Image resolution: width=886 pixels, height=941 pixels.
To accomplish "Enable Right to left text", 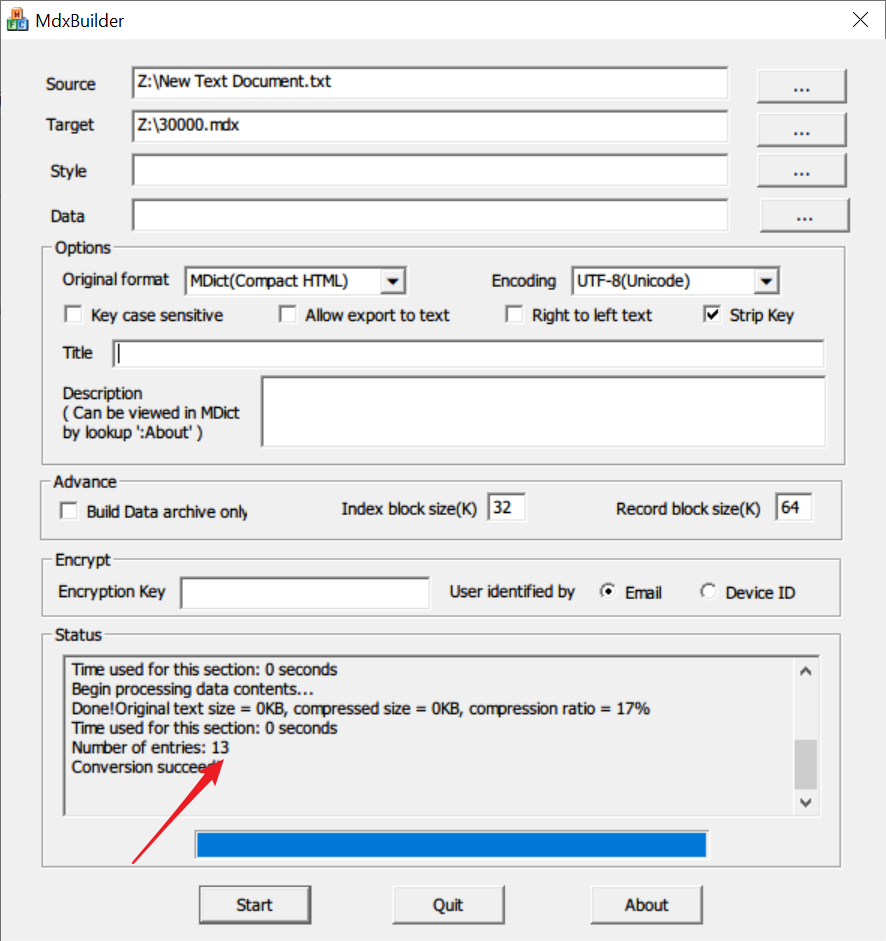I will point(514,314).
